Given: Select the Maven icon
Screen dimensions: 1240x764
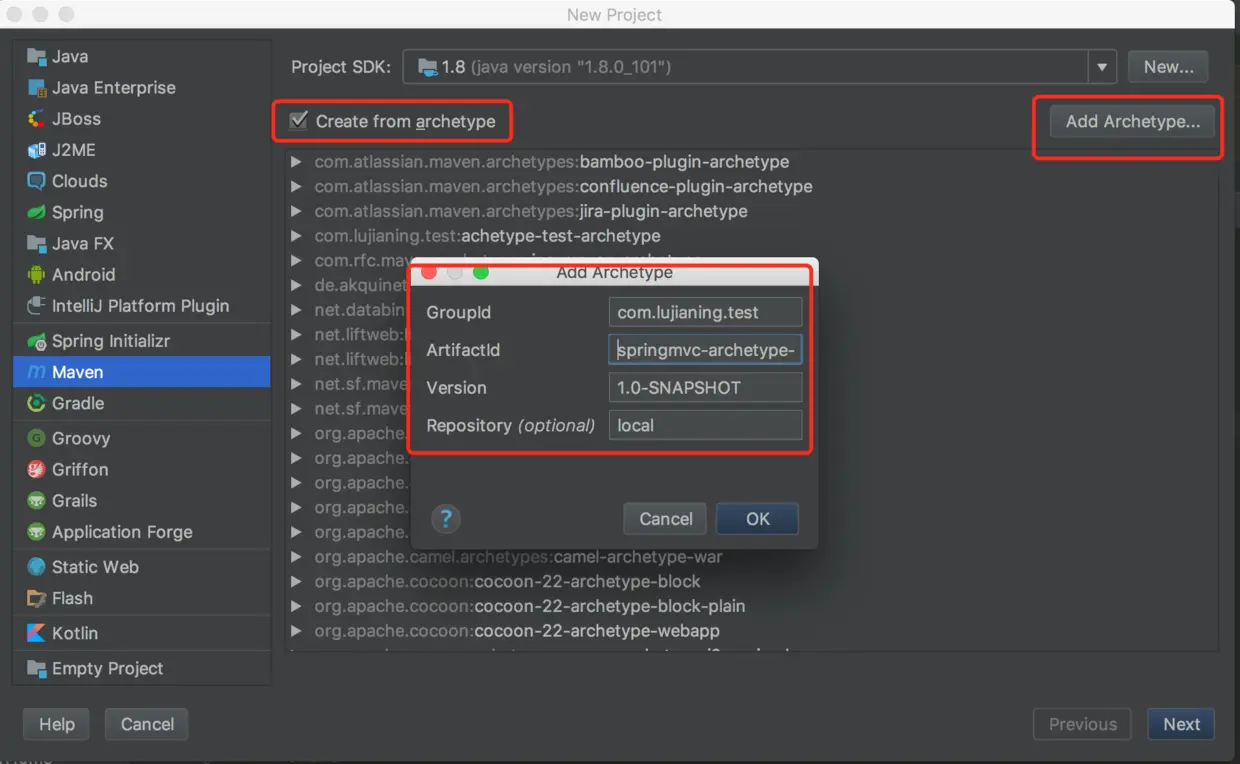Looking at the screenshot, I should point(37,372).
